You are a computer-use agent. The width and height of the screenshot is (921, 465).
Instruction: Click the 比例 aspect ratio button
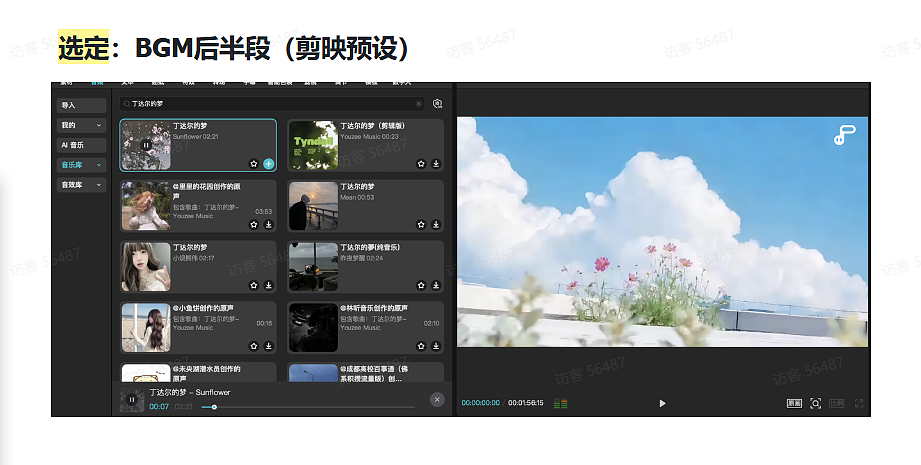[836, 403]
